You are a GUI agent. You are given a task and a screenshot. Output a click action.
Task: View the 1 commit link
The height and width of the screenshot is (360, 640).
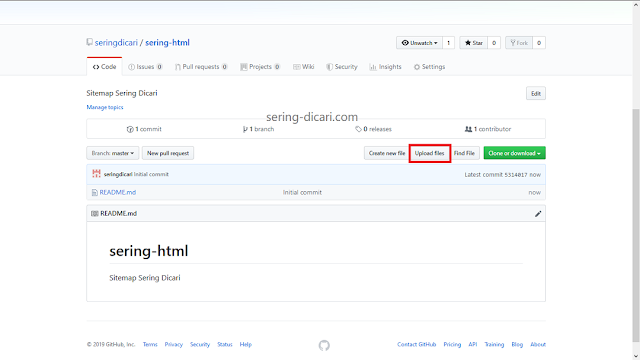[144, 129]
